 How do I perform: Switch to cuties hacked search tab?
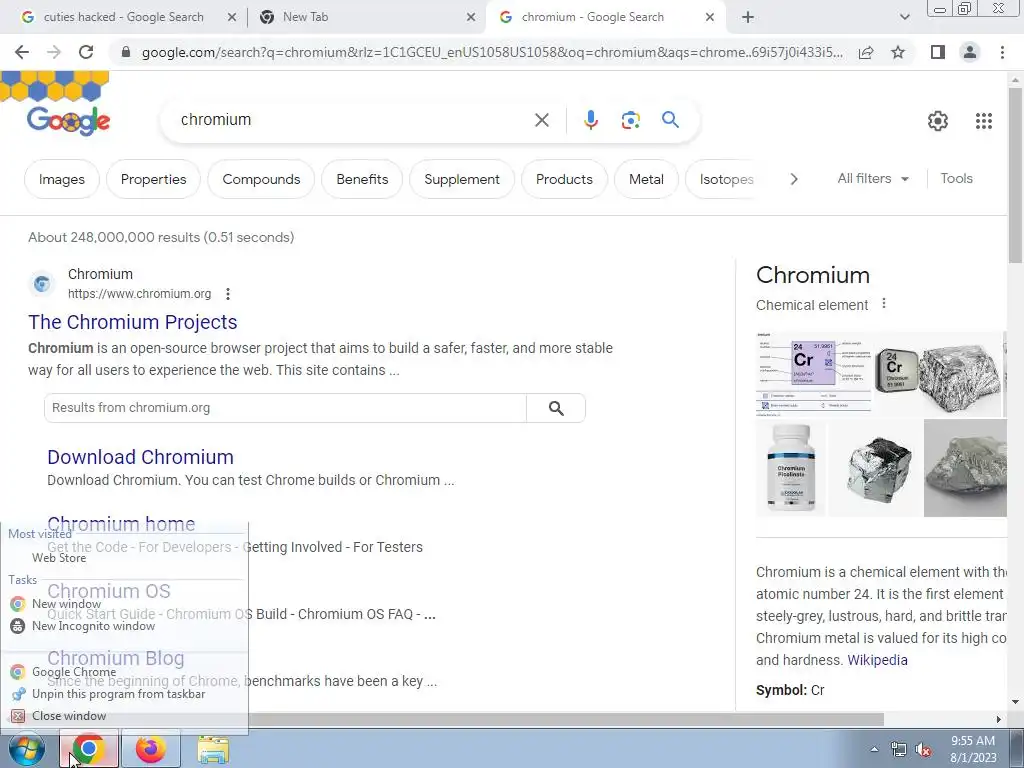pyautogui.click(x=123, y=17)
